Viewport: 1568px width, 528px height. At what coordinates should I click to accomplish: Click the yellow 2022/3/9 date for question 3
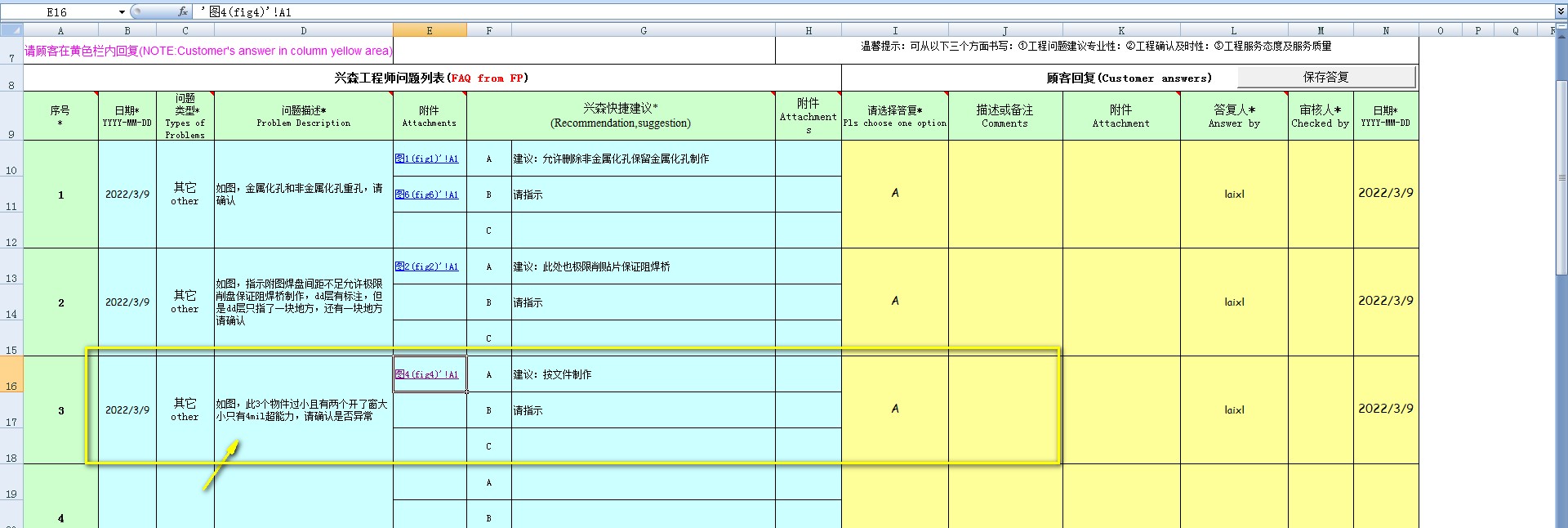click(1386, 409)
